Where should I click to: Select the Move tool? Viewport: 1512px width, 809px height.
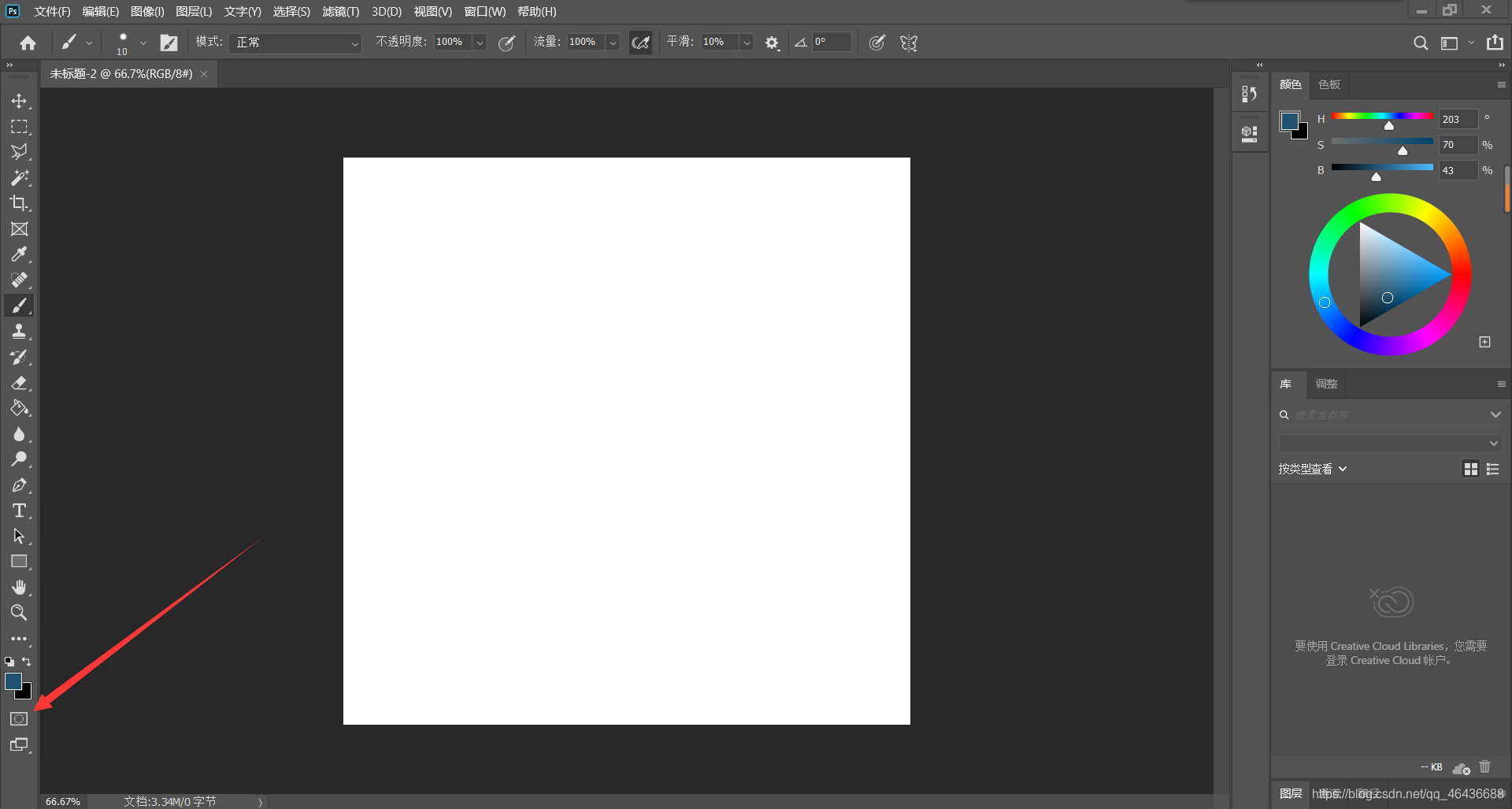[x=19, y=101]
